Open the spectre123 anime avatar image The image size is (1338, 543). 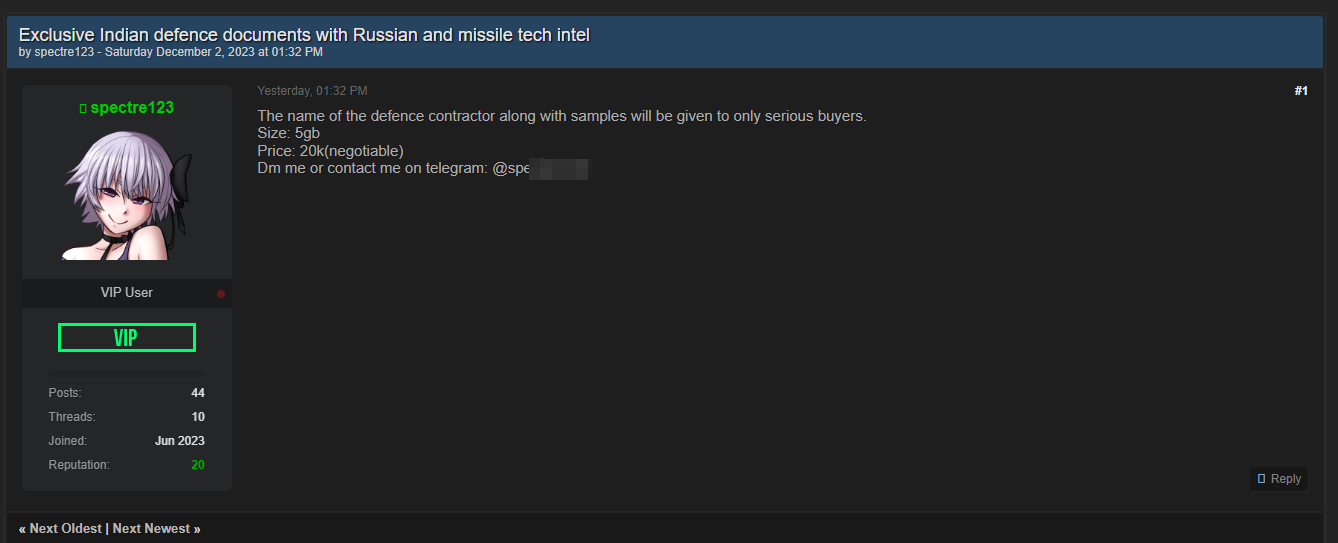tap(127, 195)
